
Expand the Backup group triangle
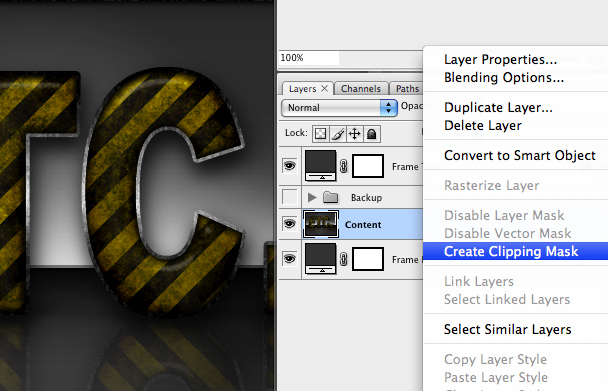[x=312, y=197]
